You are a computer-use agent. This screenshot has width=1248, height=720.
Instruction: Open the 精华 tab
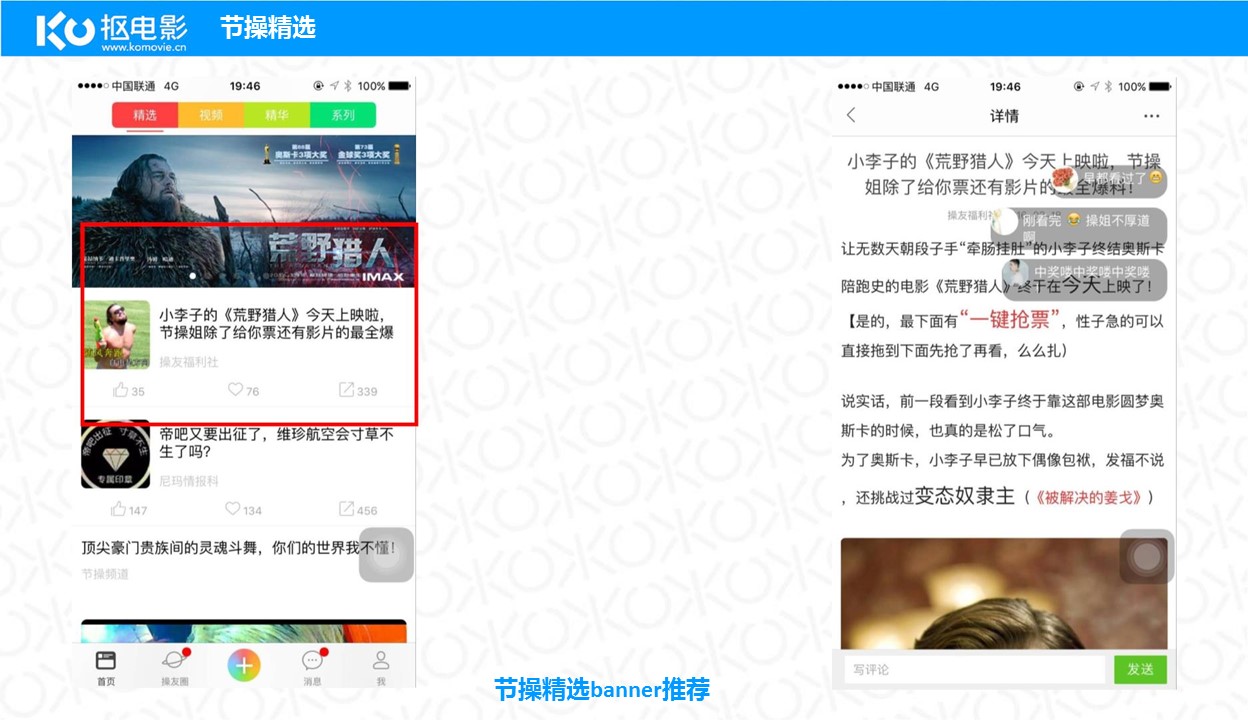(277, 115)
